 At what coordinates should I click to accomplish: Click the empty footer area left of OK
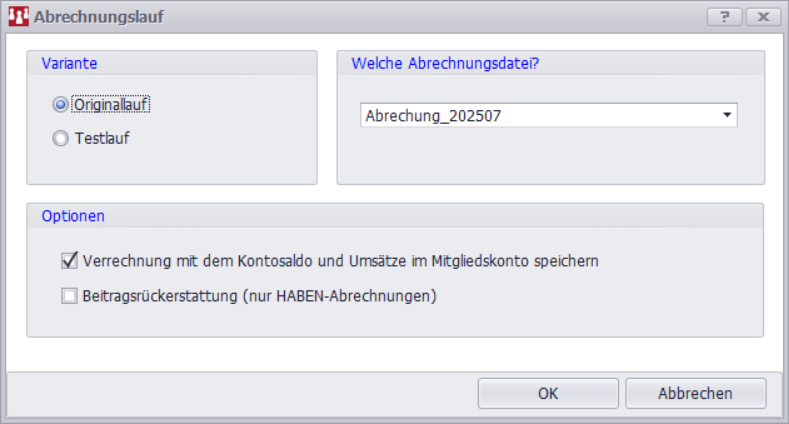[240, 393]
